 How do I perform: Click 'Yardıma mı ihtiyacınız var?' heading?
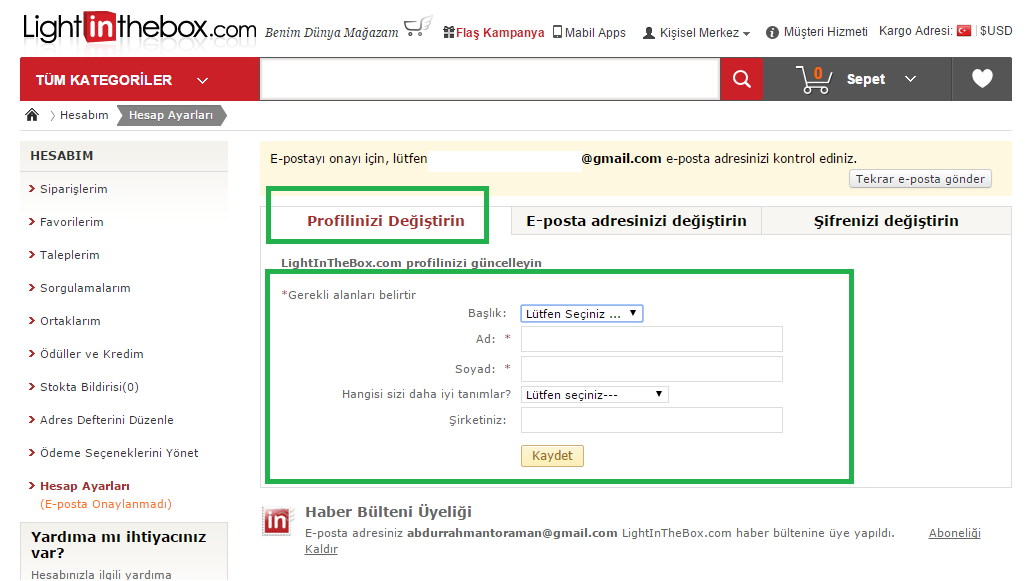point(119,544)
